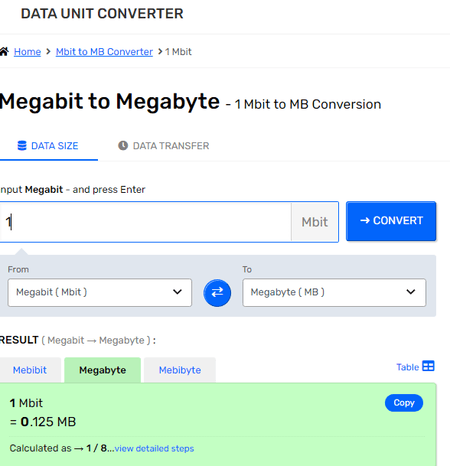Open the Megabit ( Mbit ) From dropdown

(x=100, y=292)
